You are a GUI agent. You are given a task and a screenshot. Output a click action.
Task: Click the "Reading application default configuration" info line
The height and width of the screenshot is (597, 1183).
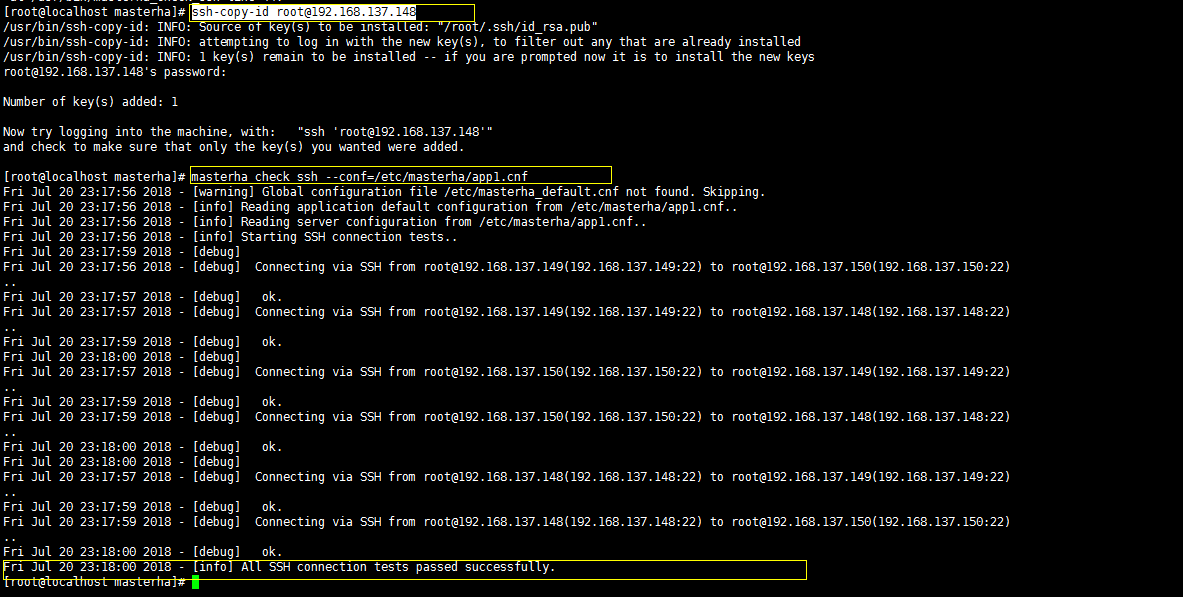[370, 207]
